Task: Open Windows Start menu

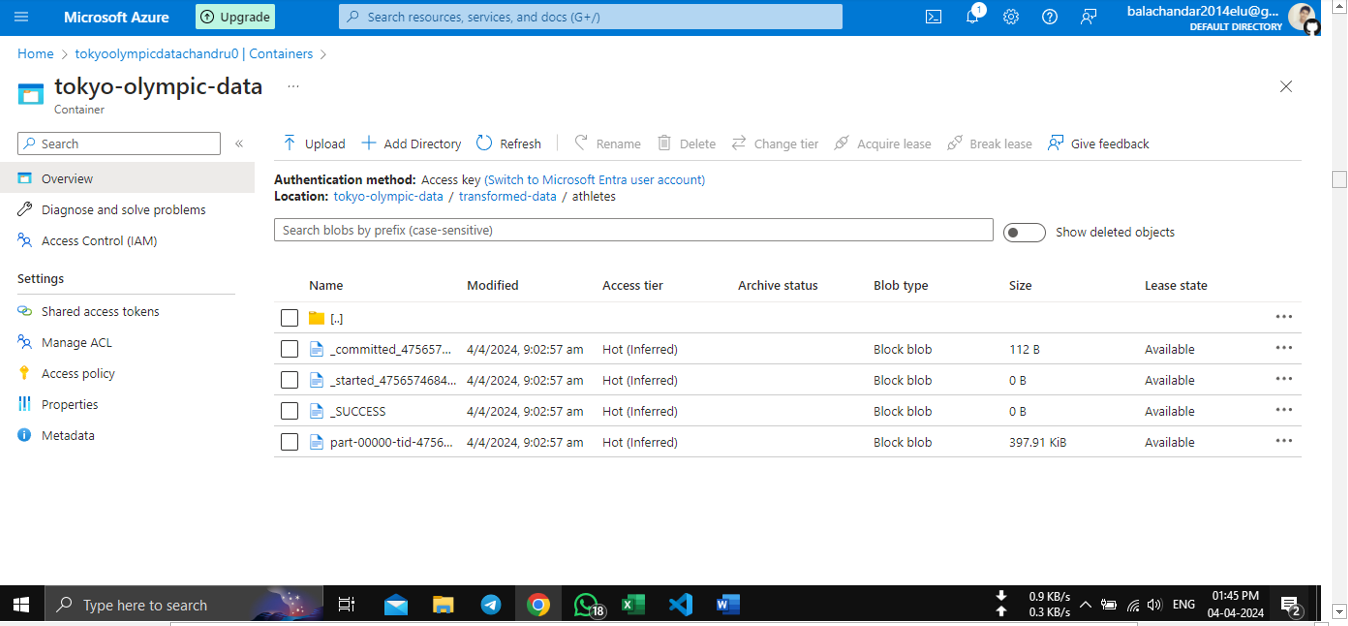Action: pos(21,604)
